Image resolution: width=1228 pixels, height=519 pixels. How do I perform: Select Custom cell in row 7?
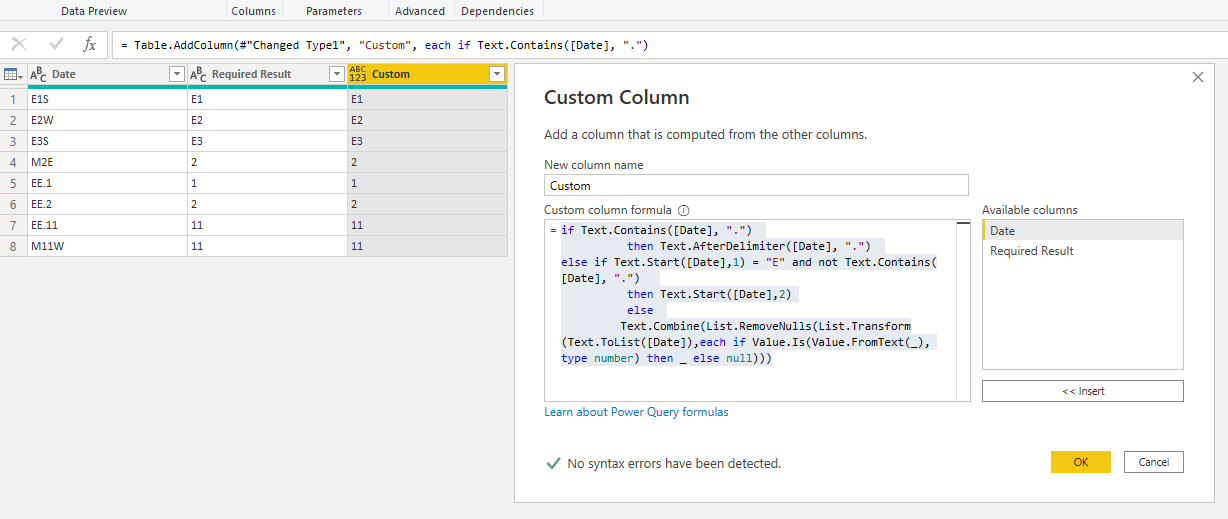pos(427,225)
